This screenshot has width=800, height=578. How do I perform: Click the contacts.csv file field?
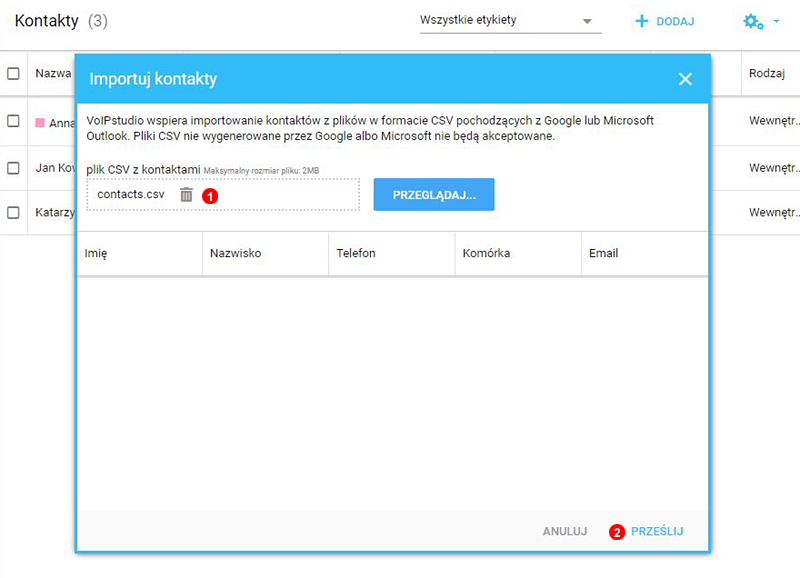click(x=130, y=194)
